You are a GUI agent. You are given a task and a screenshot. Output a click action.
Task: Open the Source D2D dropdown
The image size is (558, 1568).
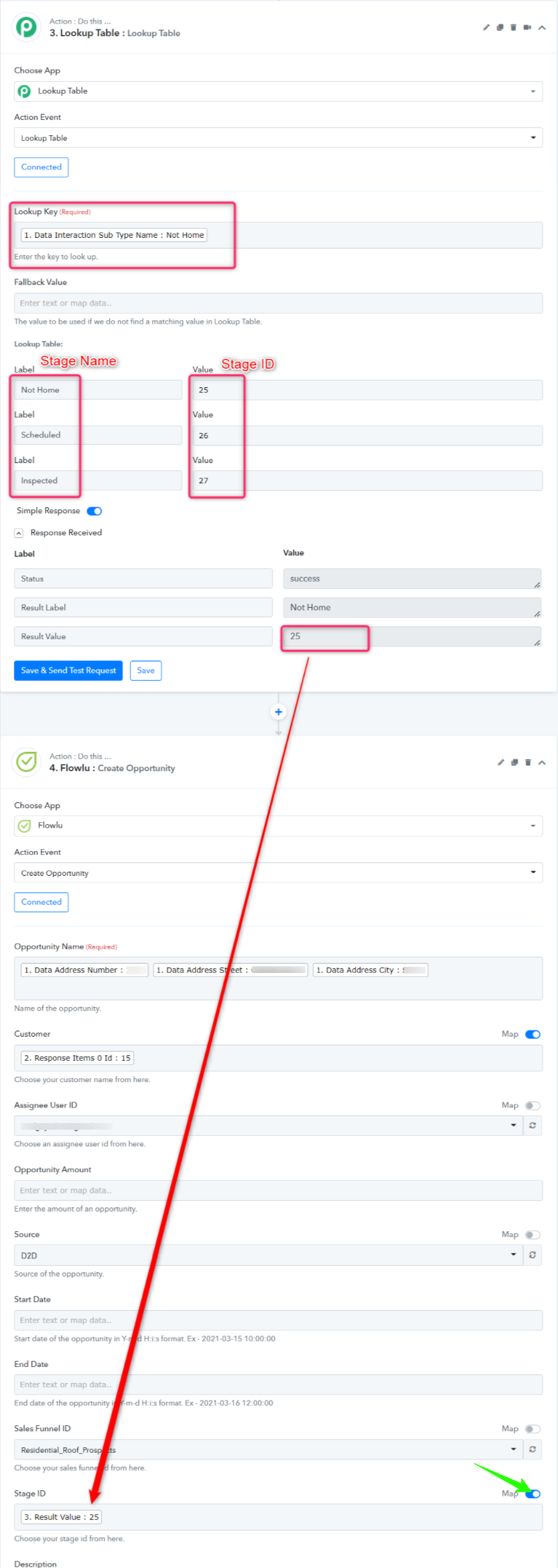pos(268,1255)
